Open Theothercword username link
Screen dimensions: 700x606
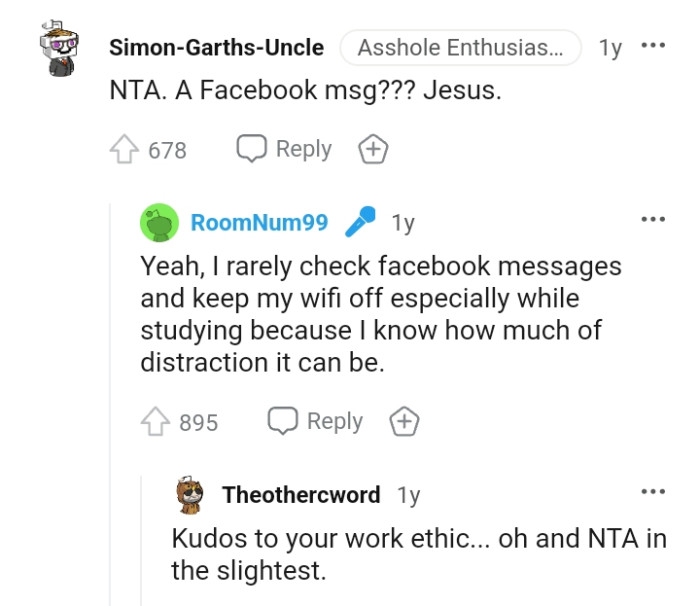click(x=301, y=494)
